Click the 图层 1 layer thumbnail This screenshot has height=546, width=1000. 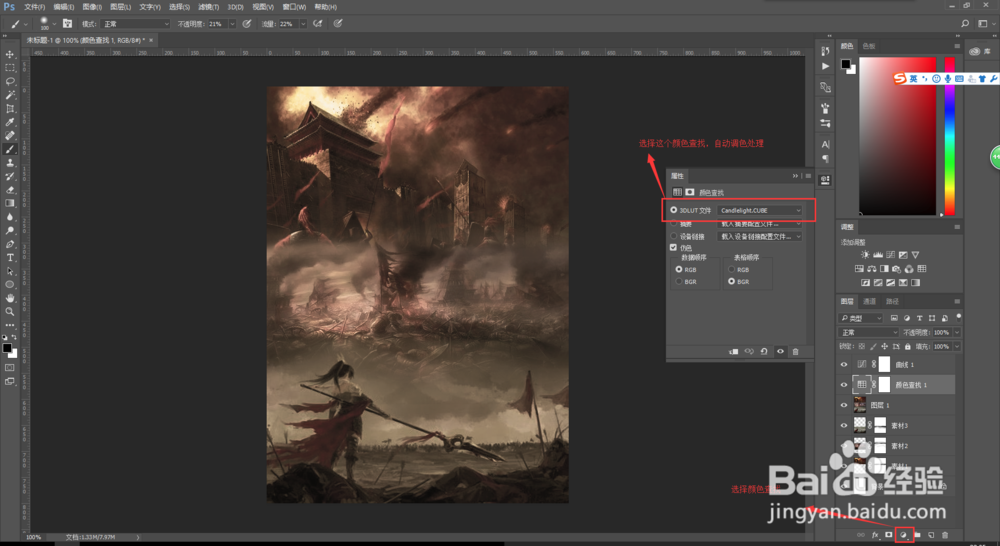860,405
